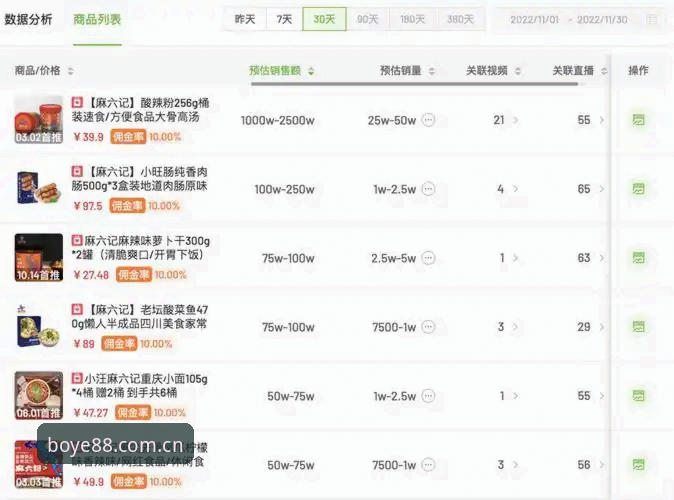Click price ¥89

point(84,344)
